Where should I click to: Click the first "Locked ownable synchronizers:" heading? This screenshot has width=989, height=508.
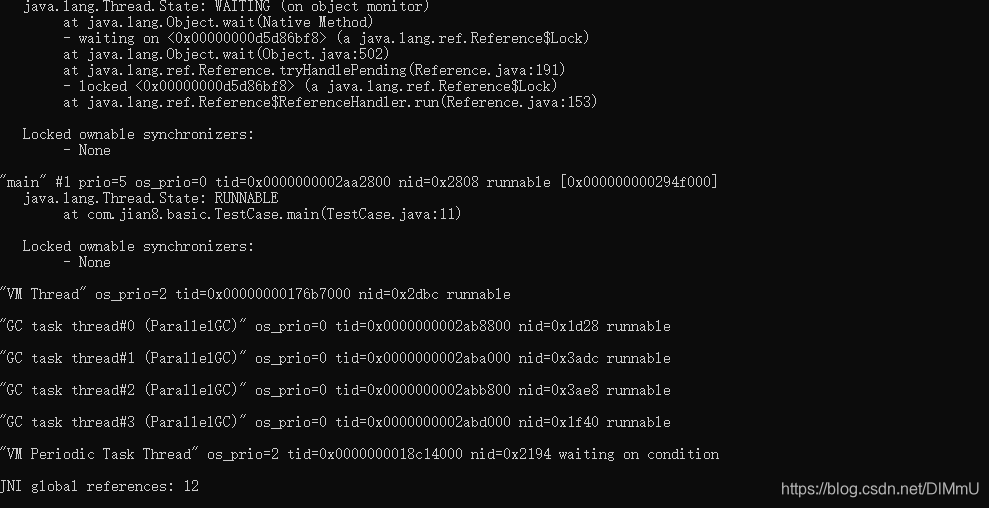(x=138, y=134)
